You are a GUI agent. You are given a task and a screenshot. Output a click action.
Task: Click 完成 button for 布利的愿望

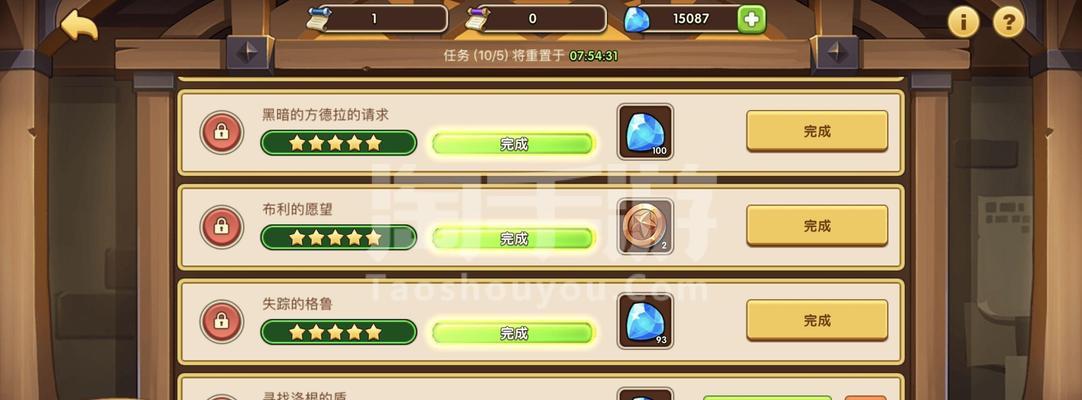click(817, 226)
